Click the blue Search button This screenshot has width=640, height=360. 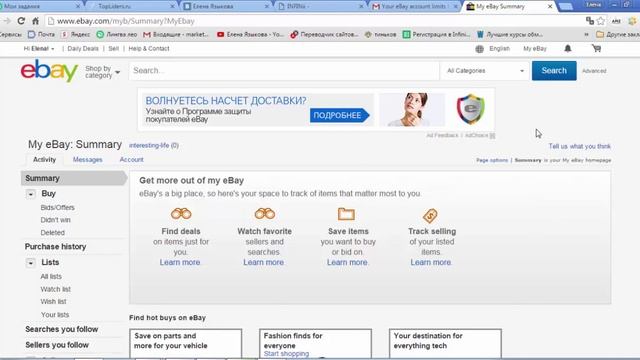[x=554, y=71]
